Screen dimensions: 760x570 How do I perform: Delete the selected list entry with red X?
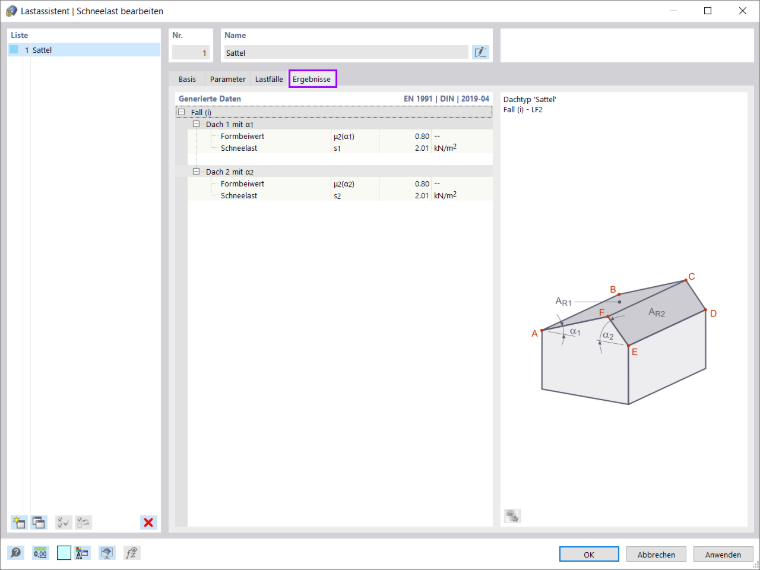click(148, 522)
